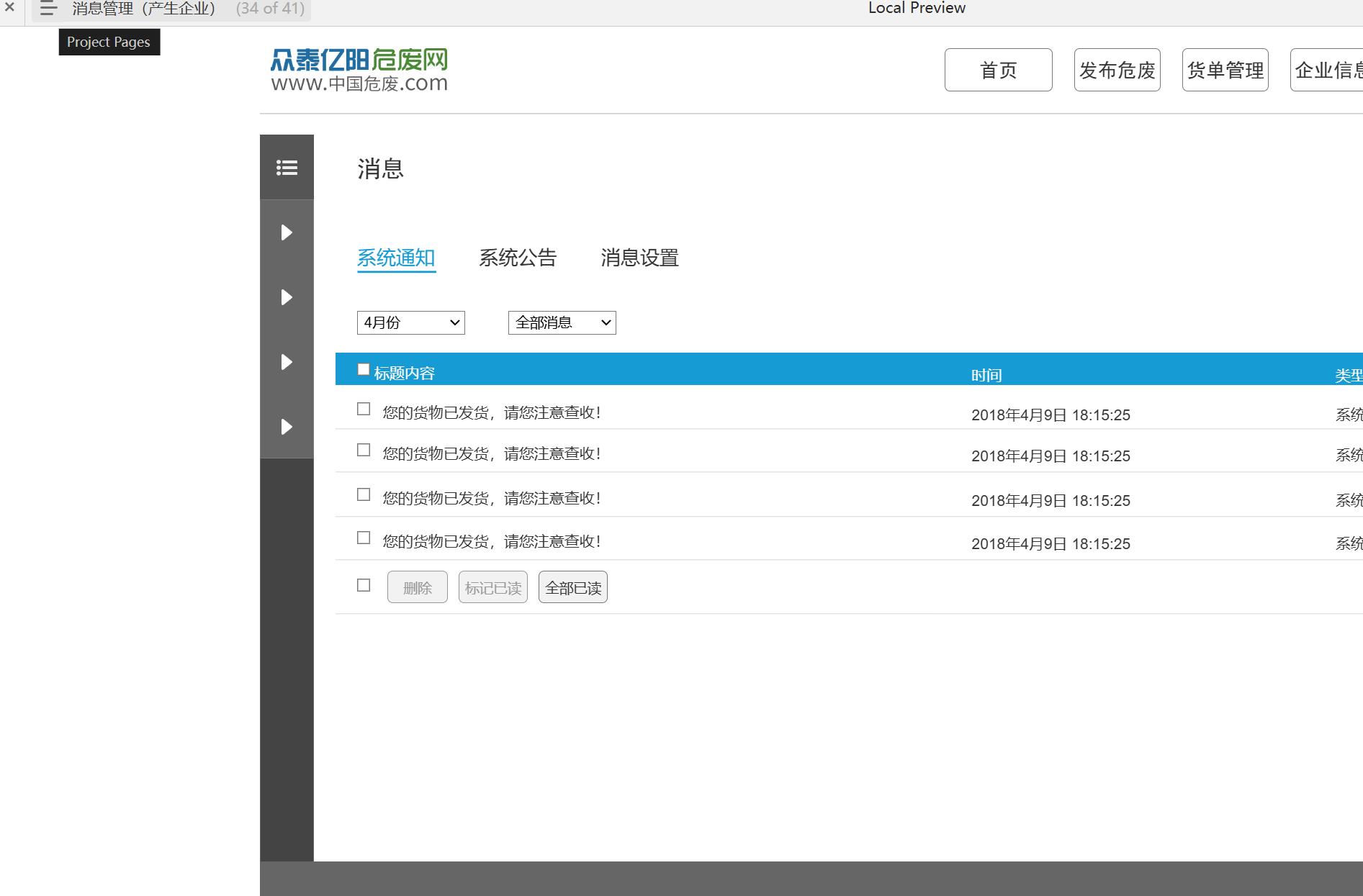Viewport: 1363px width, 896px height.
Task: Click the Local Preview title text
Action: click(x=917, y=8)
